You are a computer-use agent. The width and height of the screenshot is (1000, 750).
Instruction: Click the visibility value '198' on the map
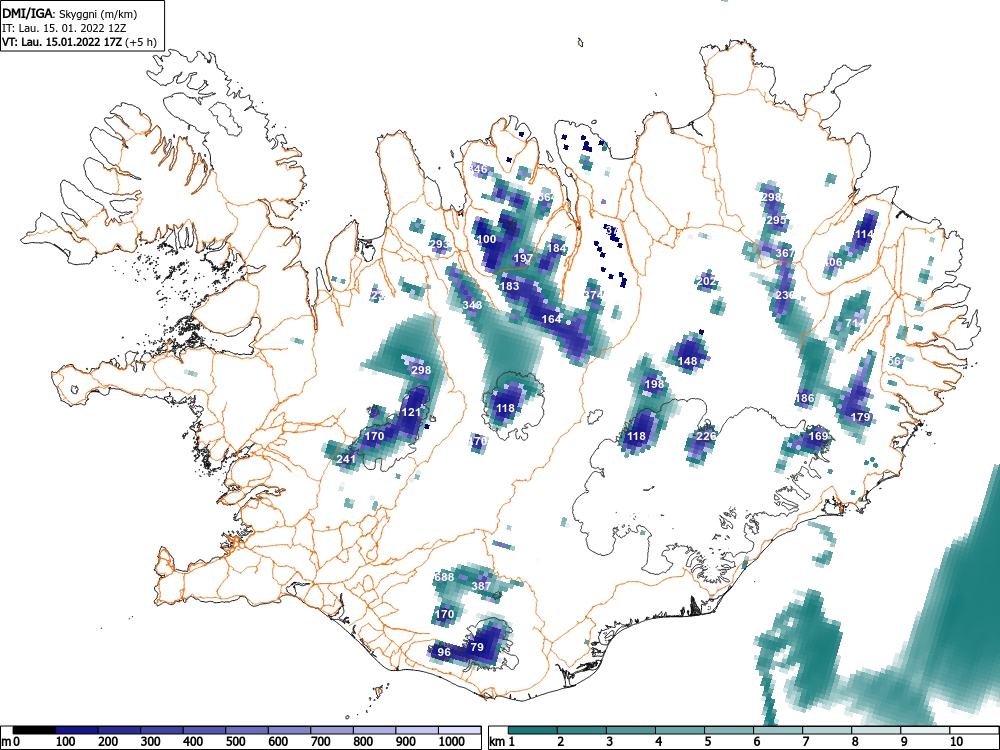(654, 384)
